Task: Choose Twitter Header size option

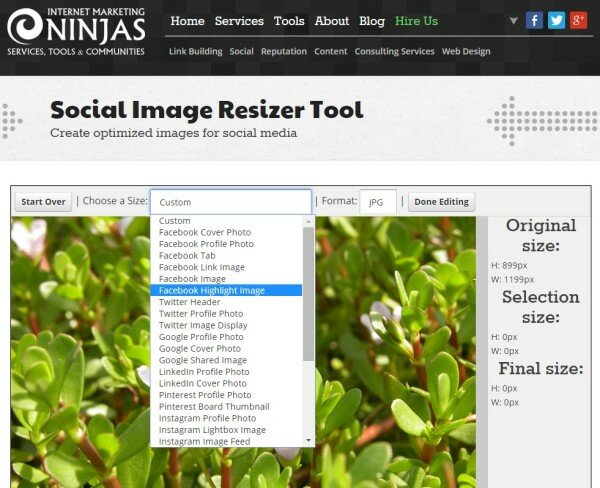Action: [x=226, y=302]
